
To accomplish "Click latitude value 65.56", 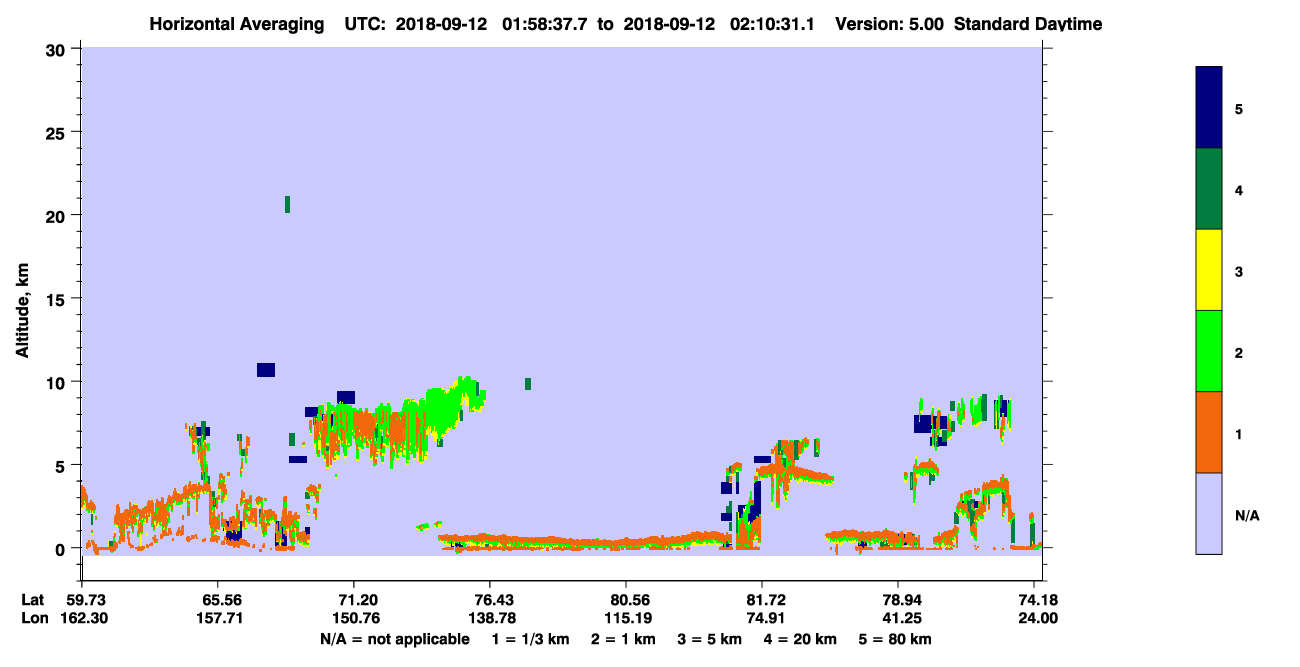I will (218, 600).
